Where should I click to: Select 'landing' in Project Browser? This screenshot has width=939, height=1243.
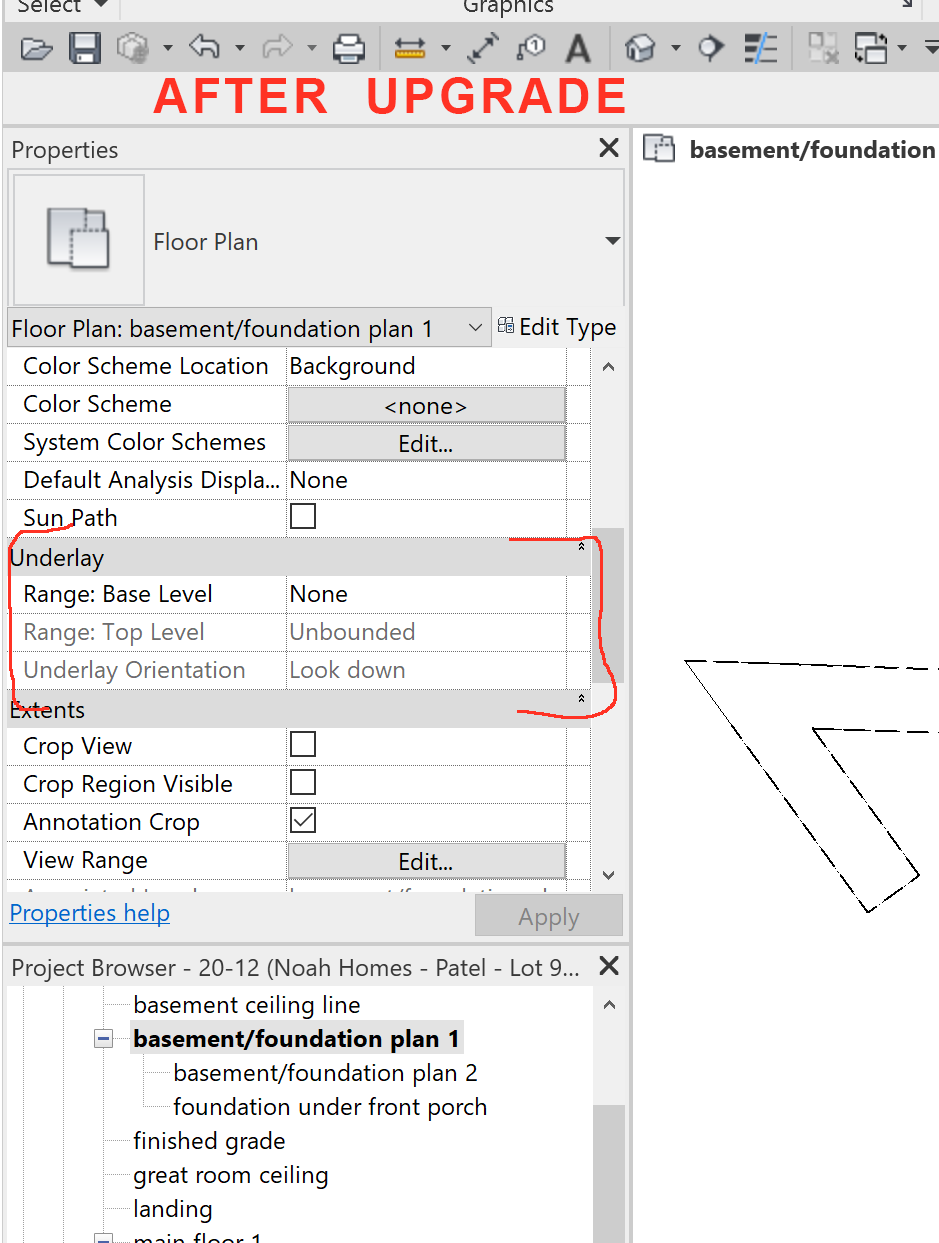[x=172, y=1209]
